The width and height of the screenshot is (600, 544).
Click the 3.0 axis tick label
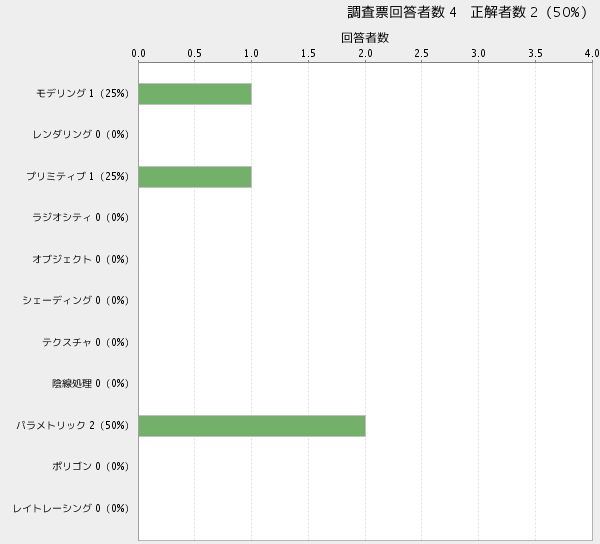(x=479, y=53)
